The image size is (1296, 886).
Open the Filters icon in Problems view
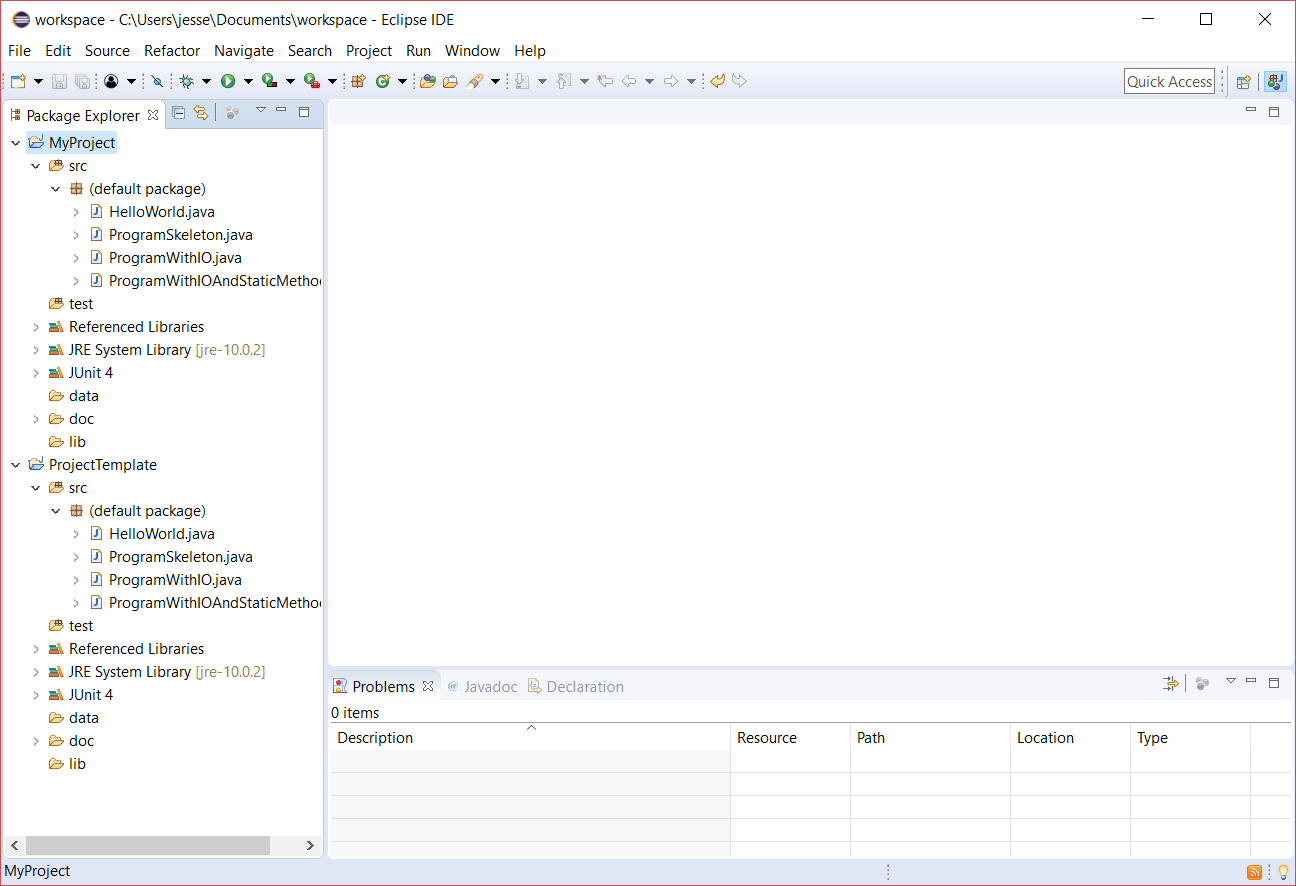1170,683
